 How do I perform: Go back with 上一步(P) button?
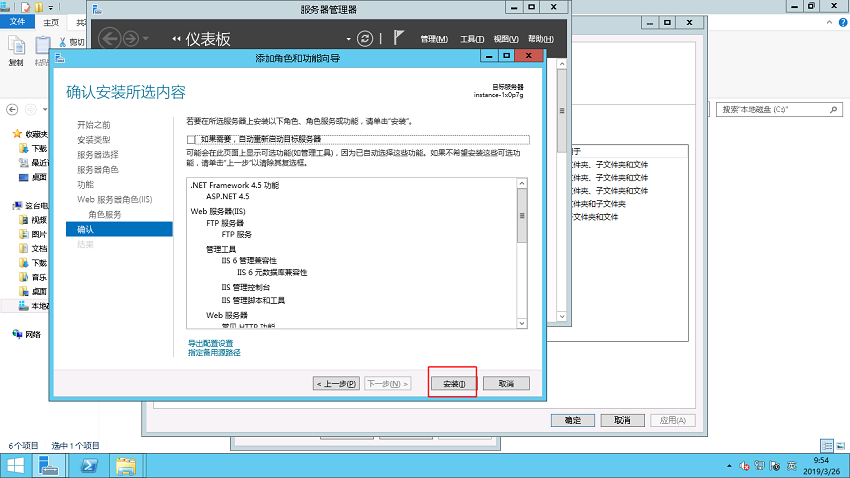coord(336,384)
